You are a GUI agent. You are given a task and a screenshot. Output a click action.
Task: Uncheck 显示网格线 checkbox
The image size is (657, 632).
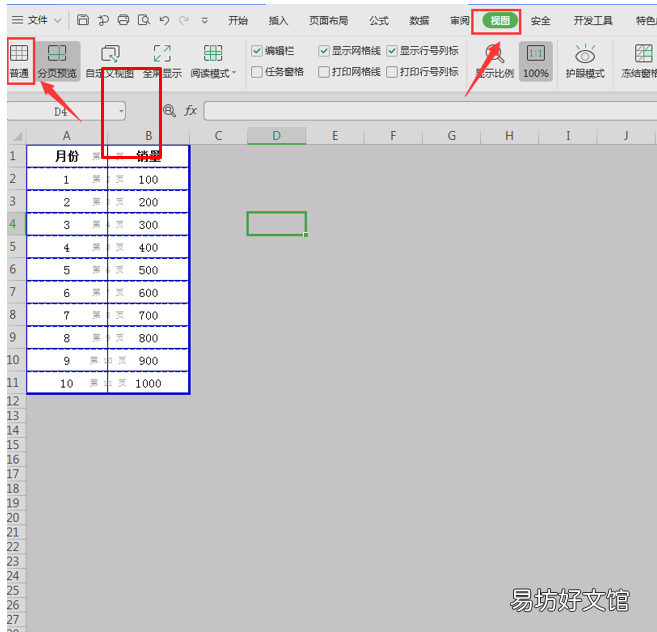tap(323, 51)
